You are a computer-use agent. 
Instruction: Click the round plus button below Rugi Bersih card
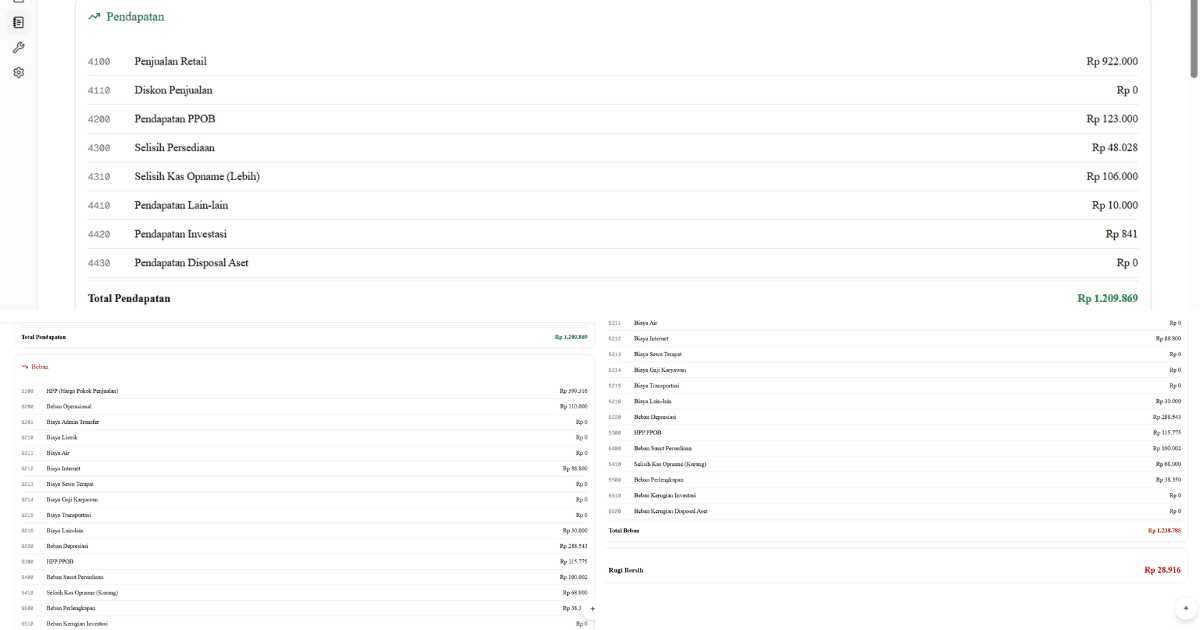point(1185,608)
